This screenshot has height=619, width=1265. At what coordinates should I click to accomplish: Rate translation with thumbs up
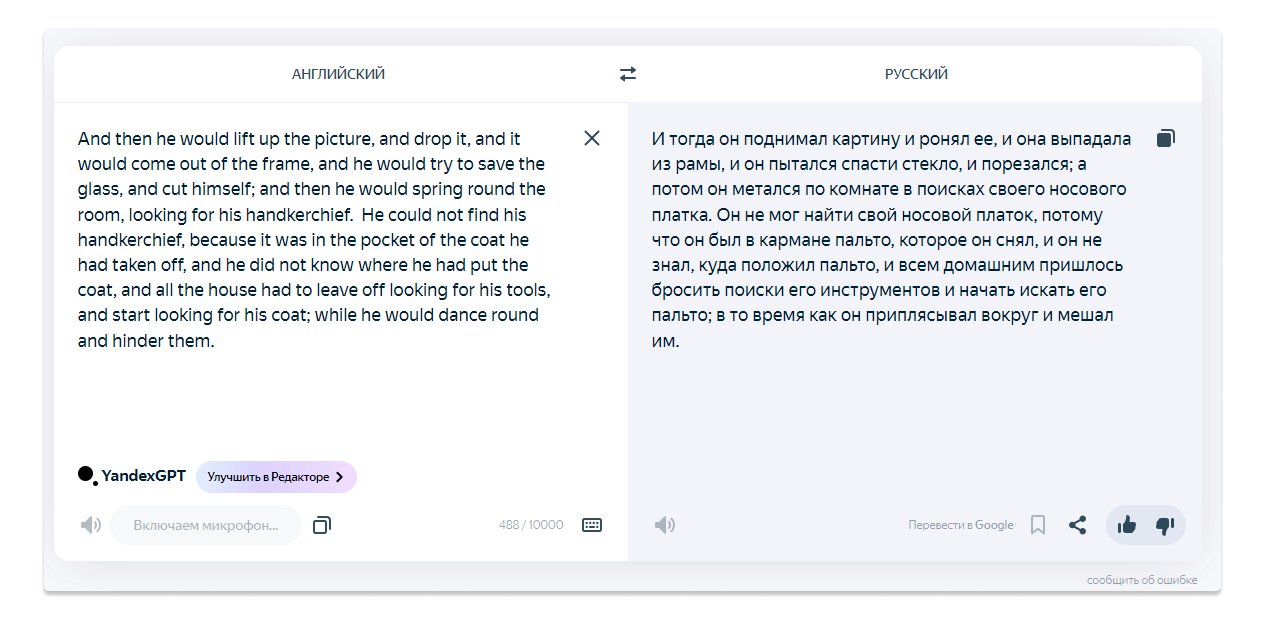1127,525
